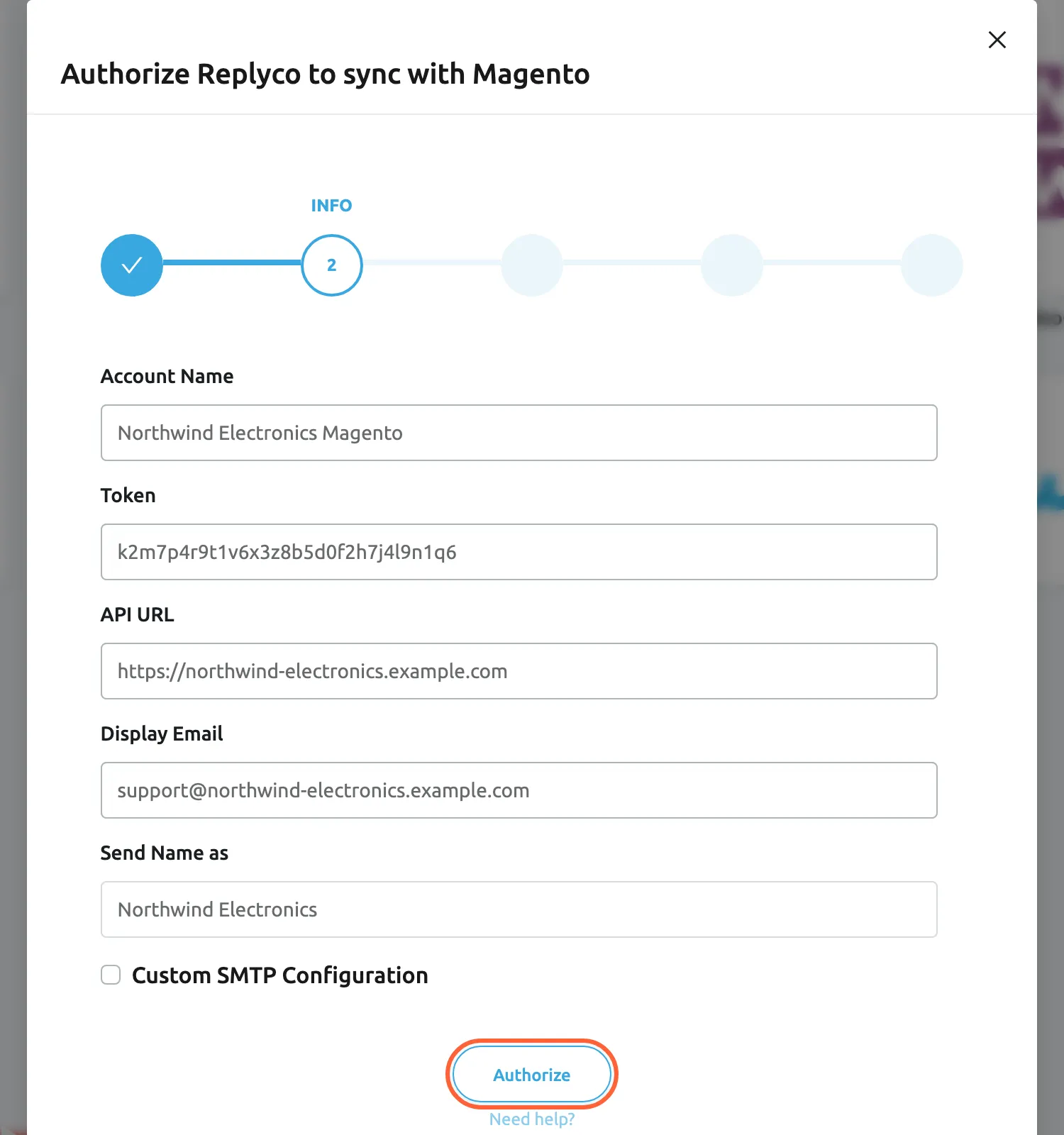This screenshot has width=1064, height=1135.
Task: Click the Account Name label
Action: [x=167, y=376]
